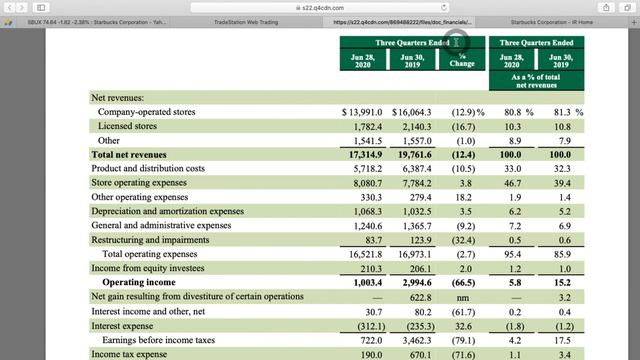Image resolution: width=640 pixels, height=360 pixels.
Task: Click the 95.4 percent of revenue value
Action: coord(512,254)
